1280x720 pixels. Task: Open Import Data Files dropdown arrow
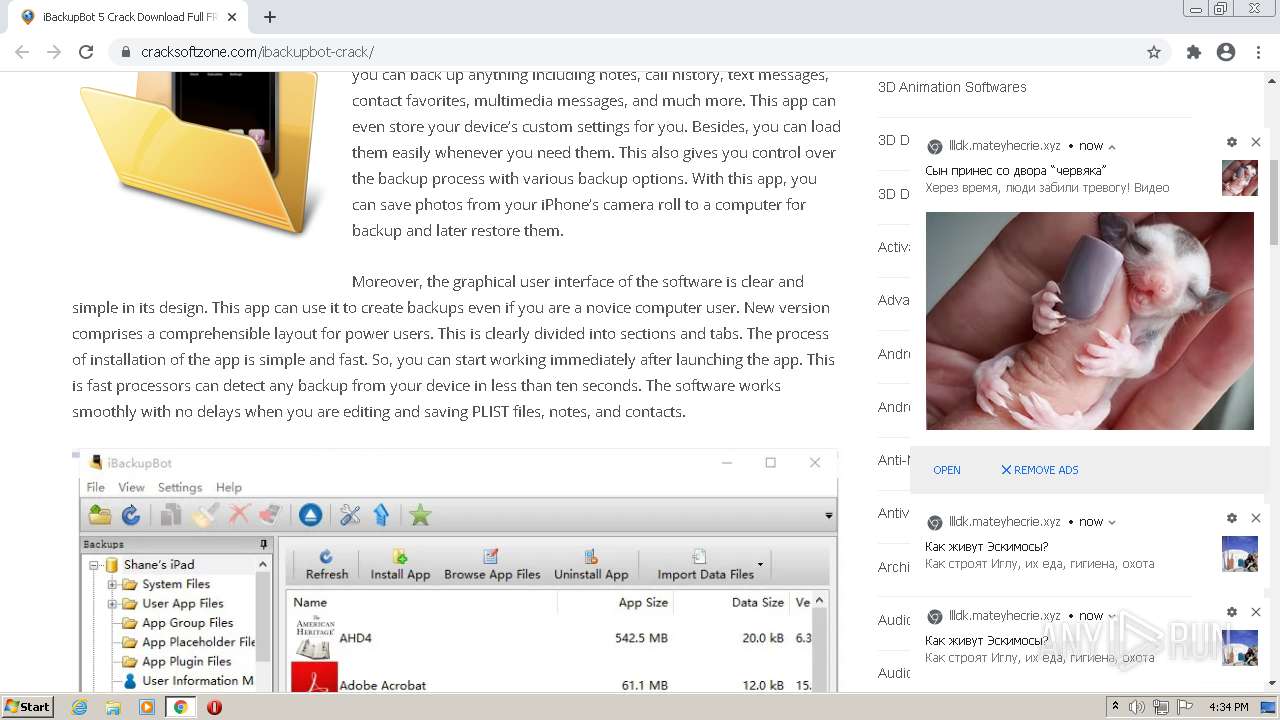pyautogui.click(x=761, y=565)
